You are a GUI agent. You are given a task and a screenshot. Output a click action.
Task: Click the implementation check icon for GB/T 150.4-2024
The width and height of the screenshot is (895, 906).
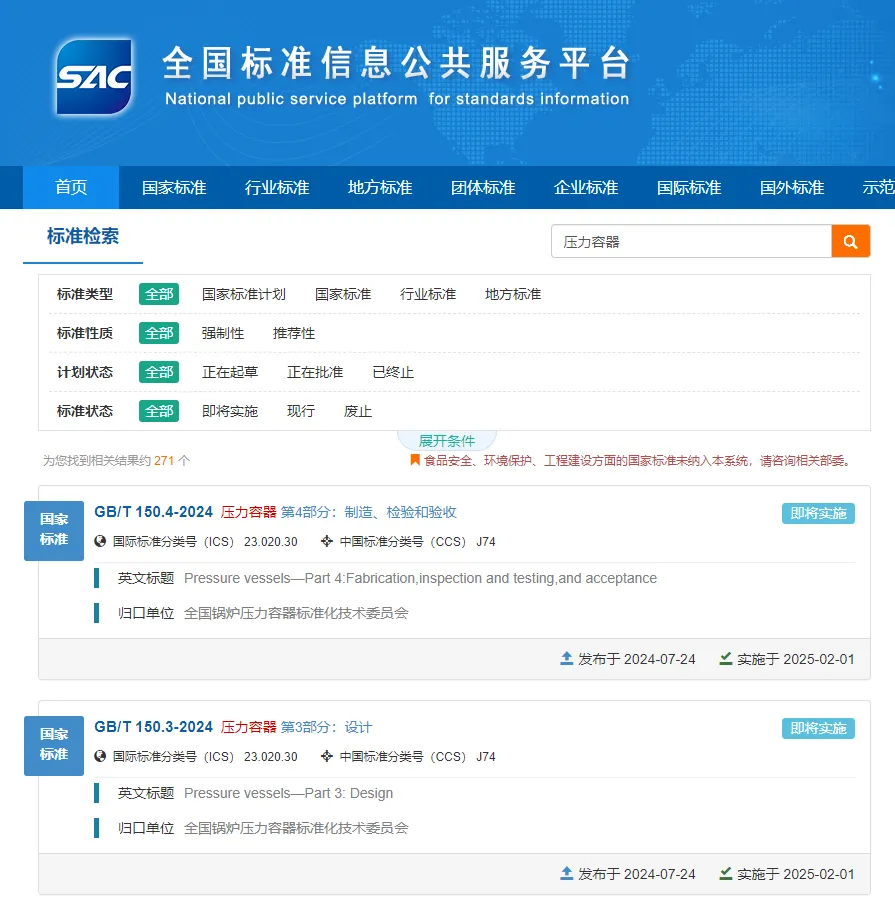point(726,658)
